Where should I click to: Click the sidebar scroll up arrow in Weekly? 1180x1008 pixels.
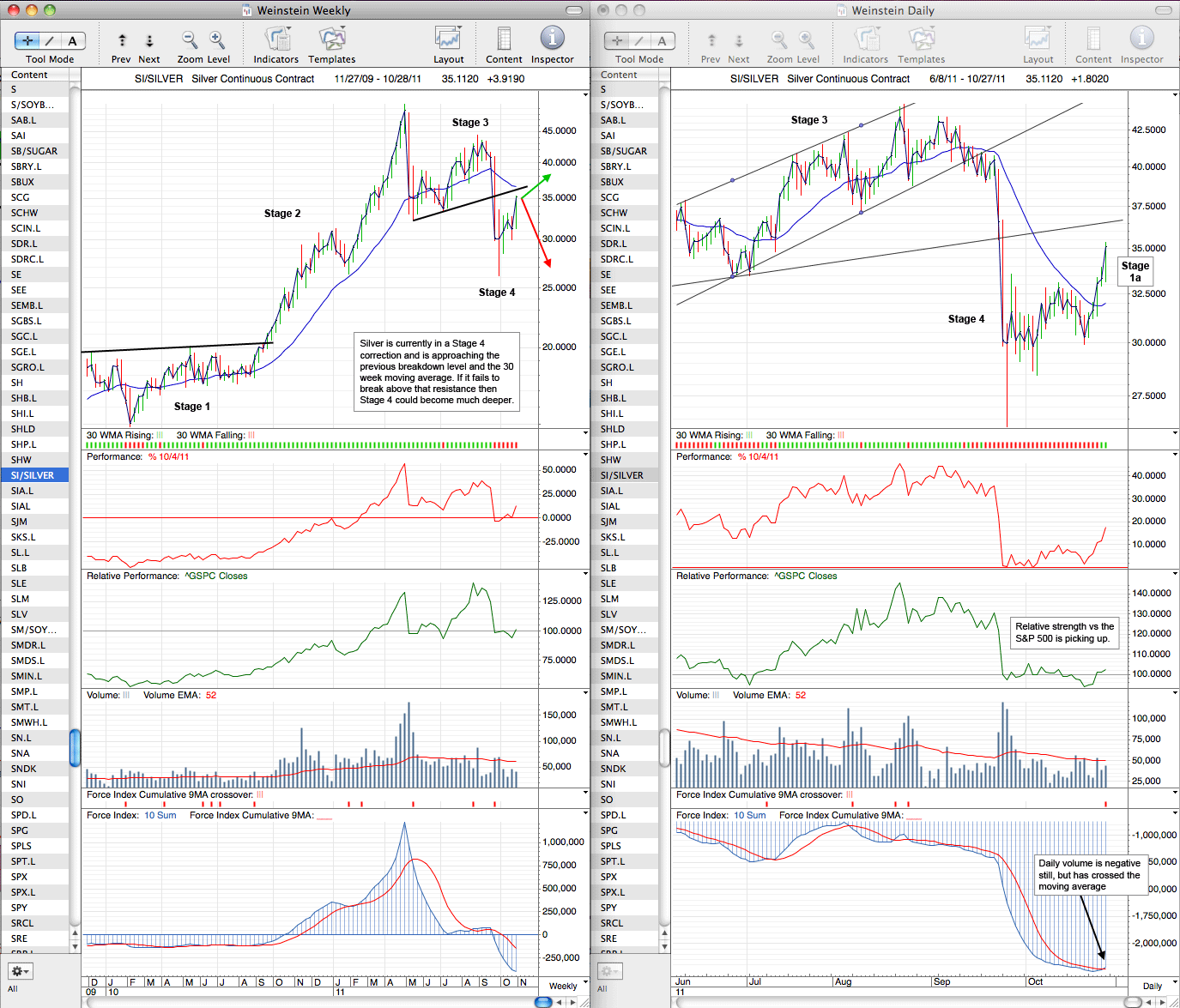75,933
